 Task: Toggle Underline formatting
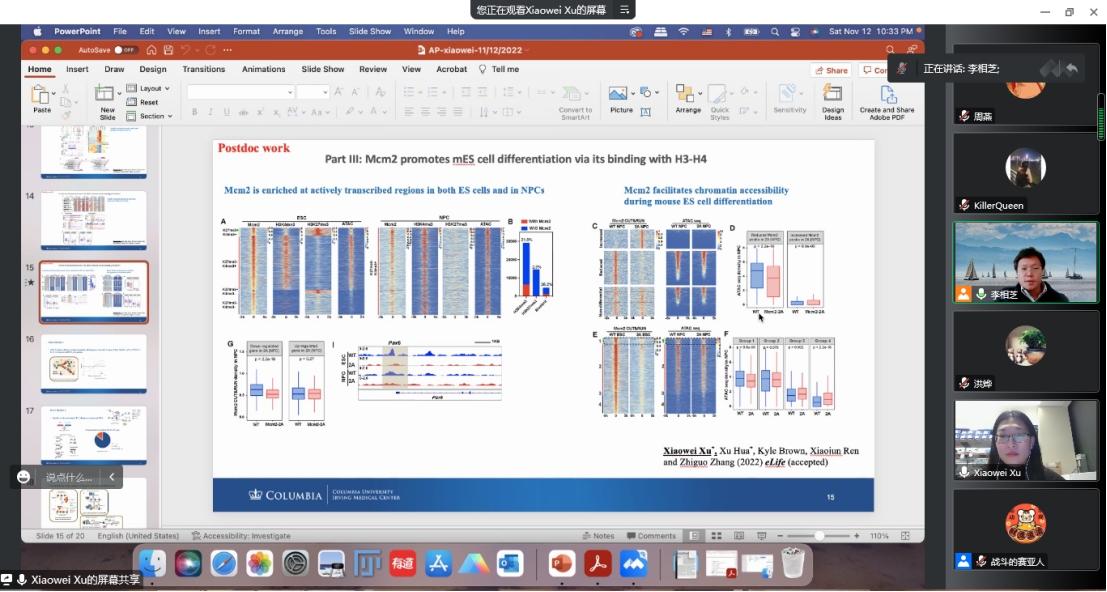click(x=227, y=112)
